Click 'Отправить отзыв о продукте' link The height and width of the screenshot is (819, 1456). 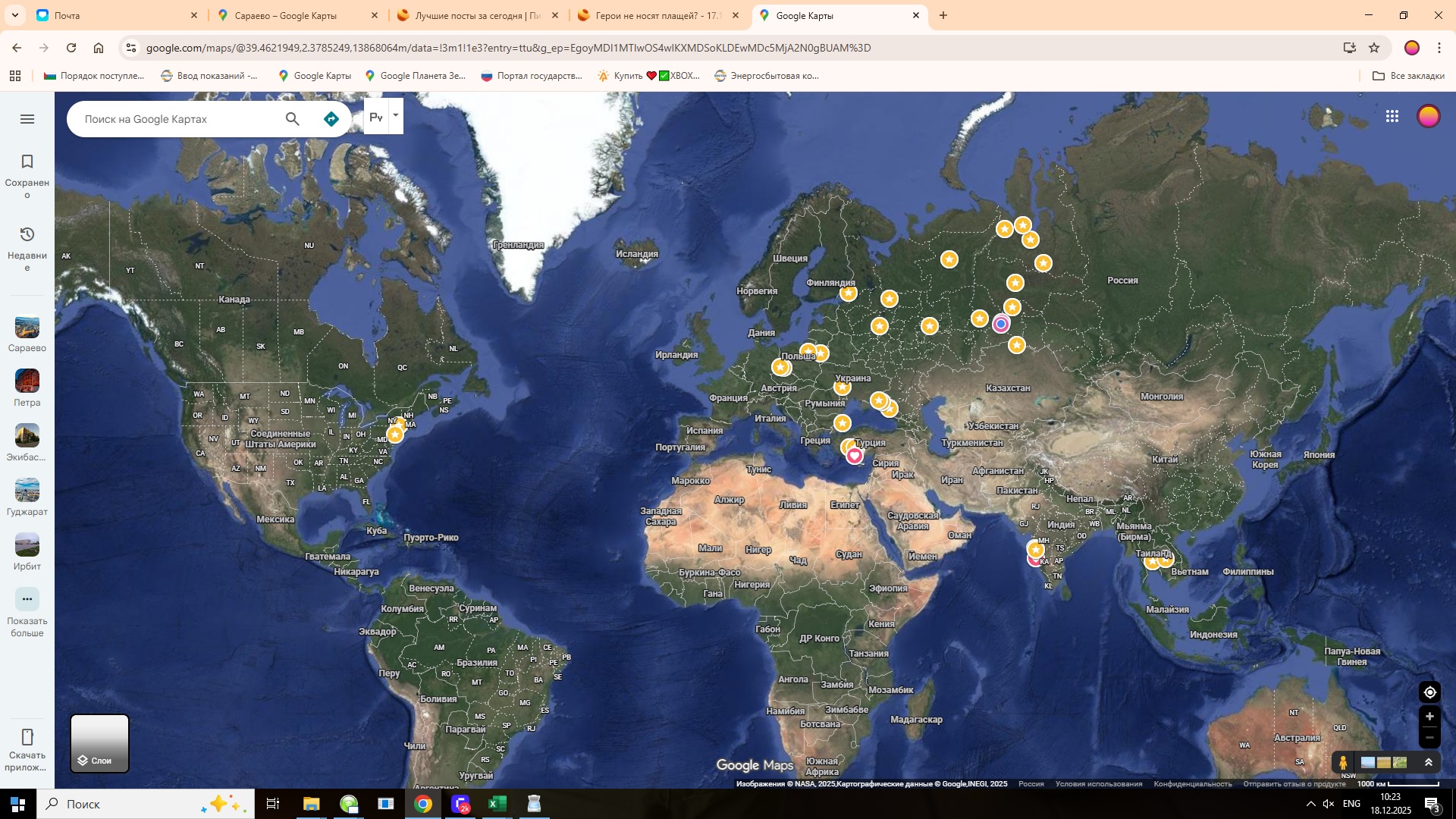click(1294, 784)
